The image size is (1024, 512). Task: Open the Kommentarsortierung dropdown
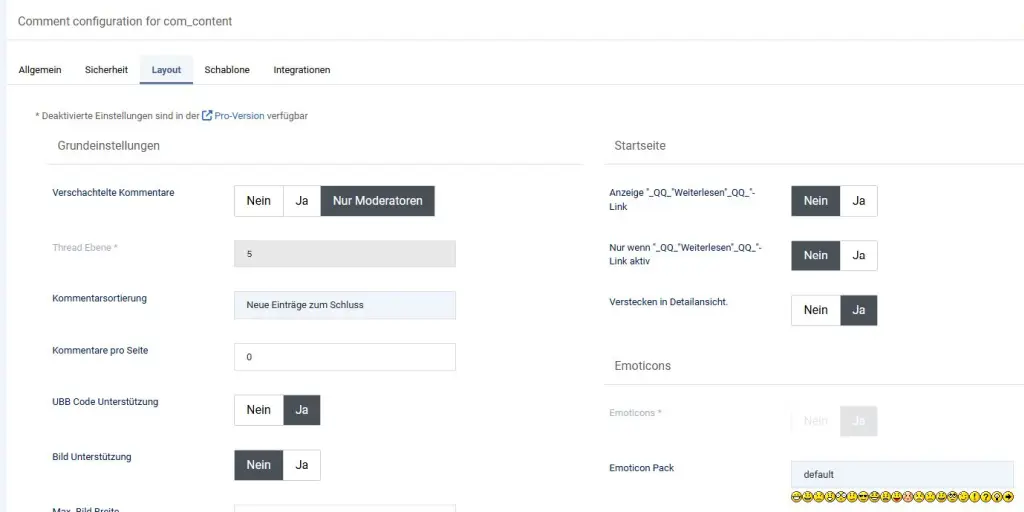(x=344, y=305)
